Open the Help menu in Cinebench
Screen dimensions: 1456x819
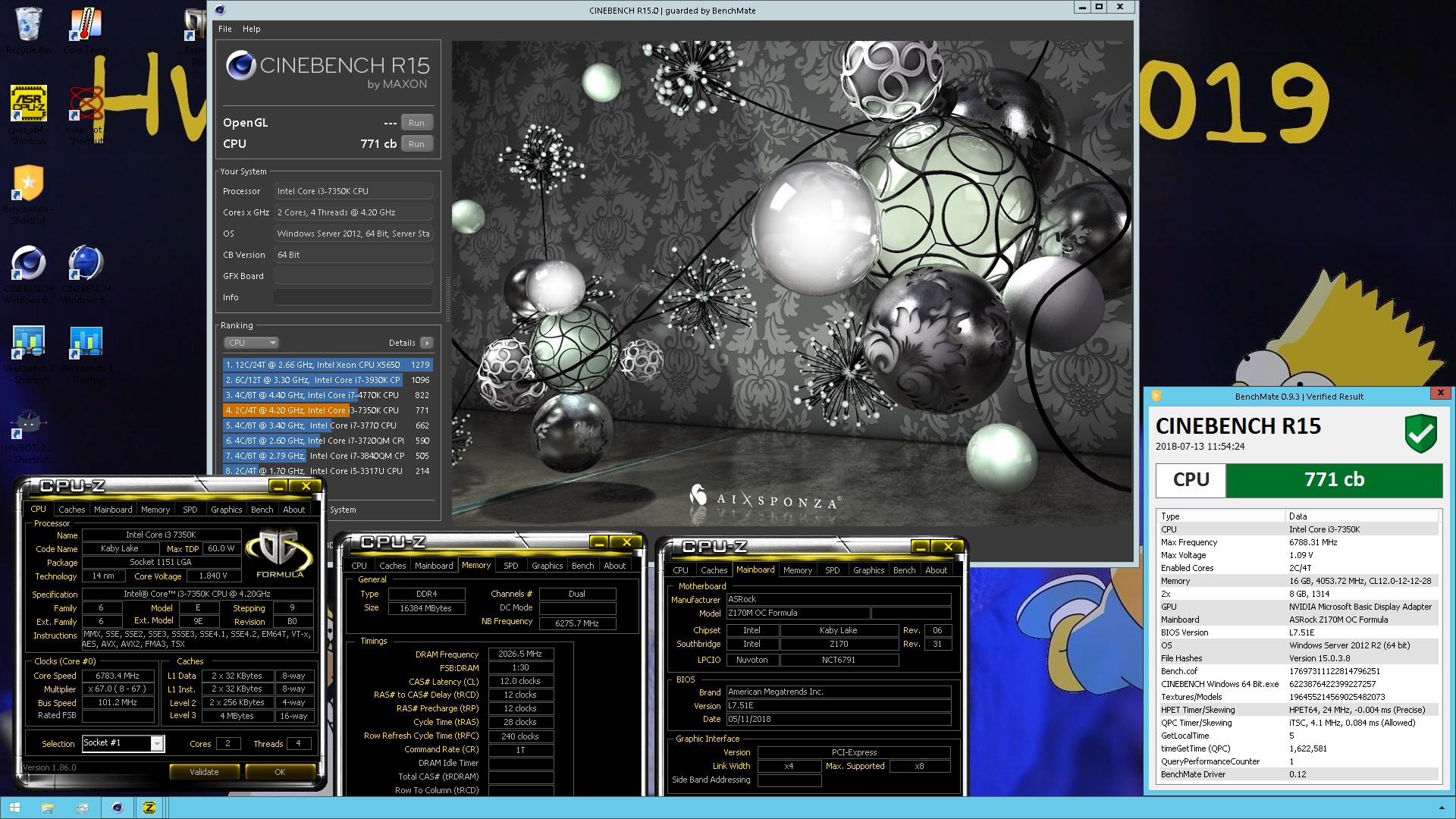tap(251, 29)
